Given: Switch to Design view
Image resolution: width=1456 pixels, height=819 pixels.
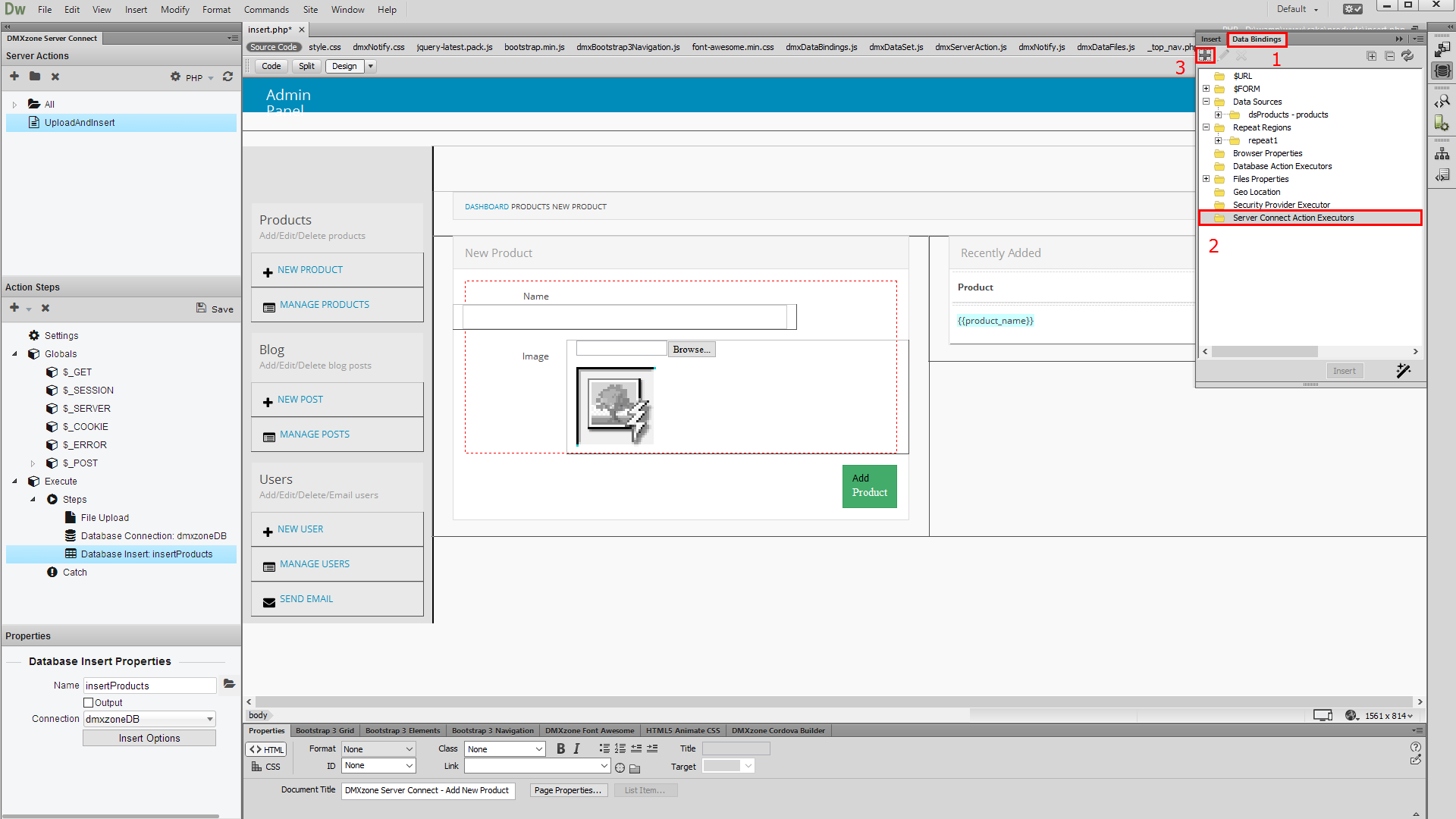Looking at the screenshot, I should click(344, 66).
